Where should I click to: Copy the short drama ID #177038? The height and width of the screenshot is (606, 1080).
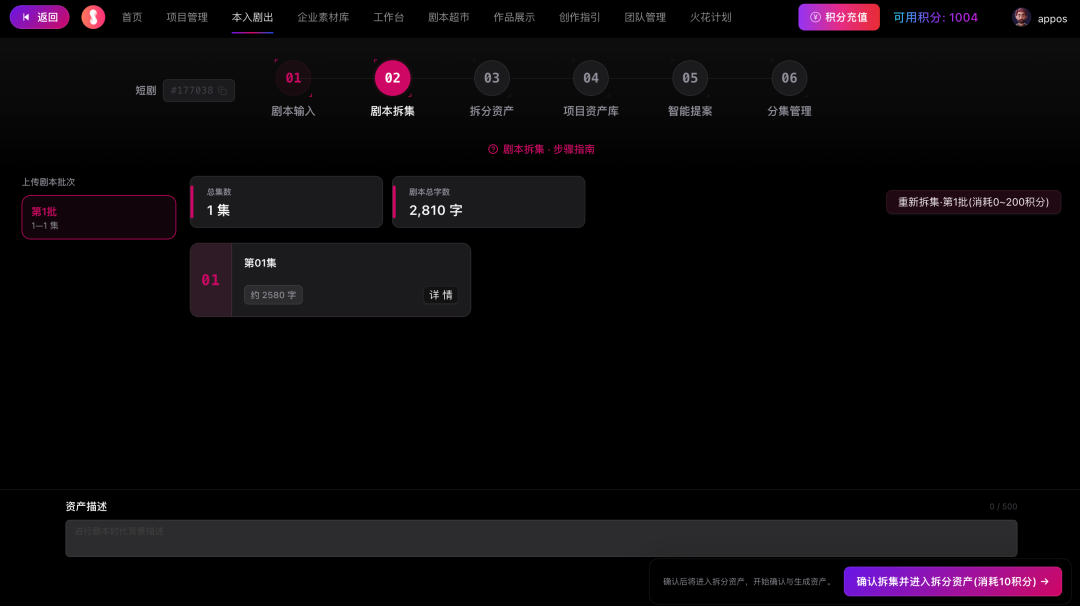pyautogui.click(x=222, y=90)
